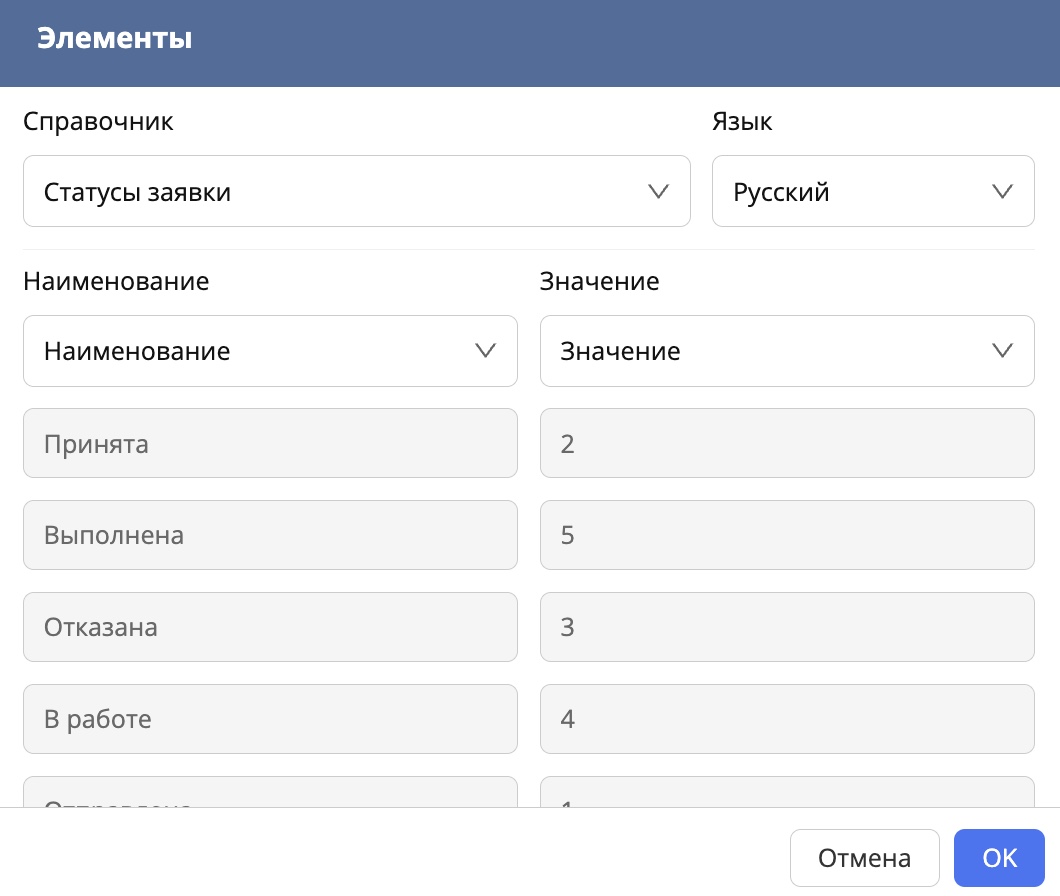
Task: Click the value field containing 5
Action: coord(787,535)
